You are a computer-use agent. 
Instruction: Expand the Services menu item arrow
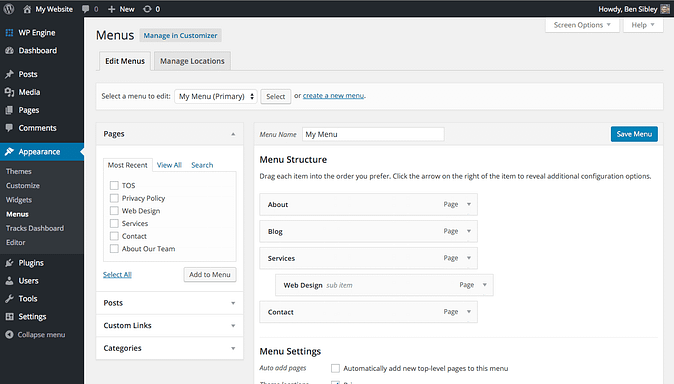click(x=469, y=258)
